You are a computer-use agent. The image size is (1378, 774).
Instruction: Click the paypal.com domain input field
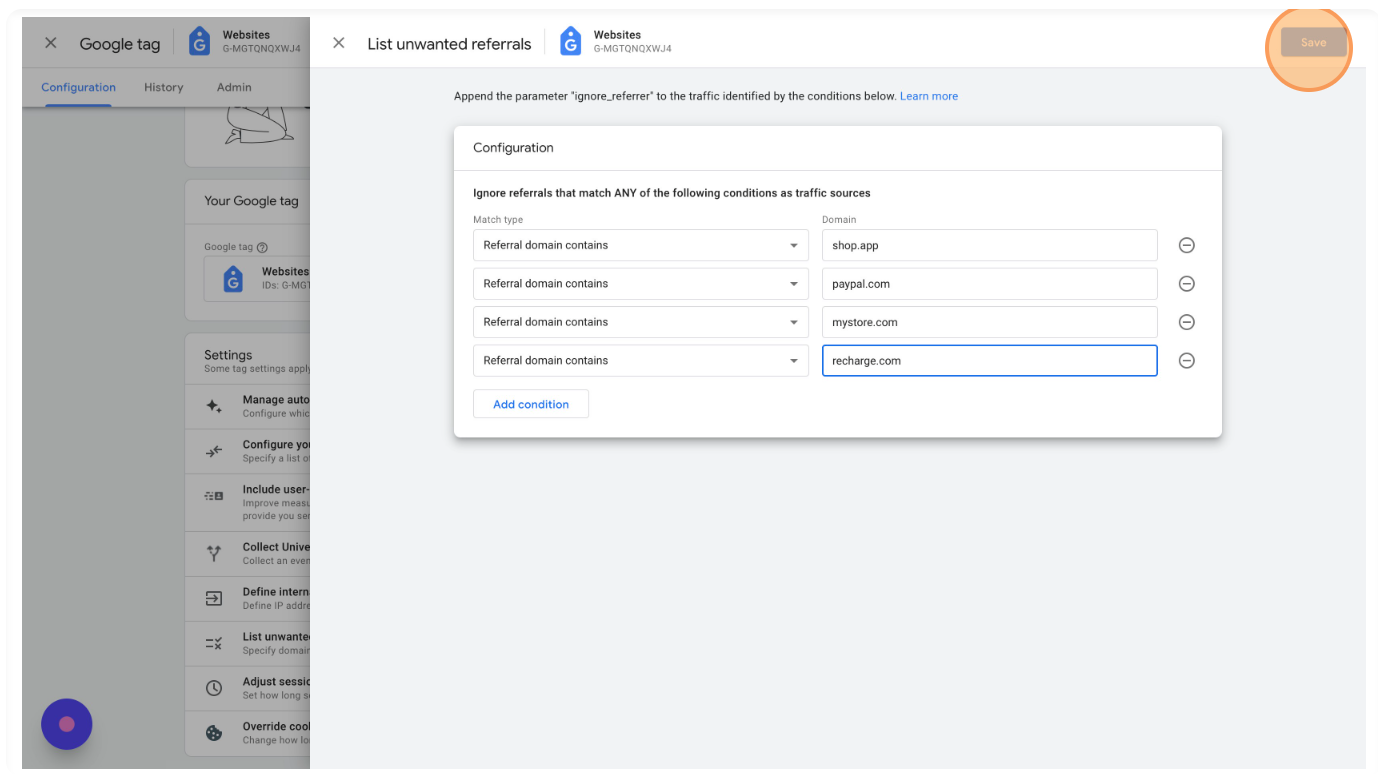[x=989, y=284]
